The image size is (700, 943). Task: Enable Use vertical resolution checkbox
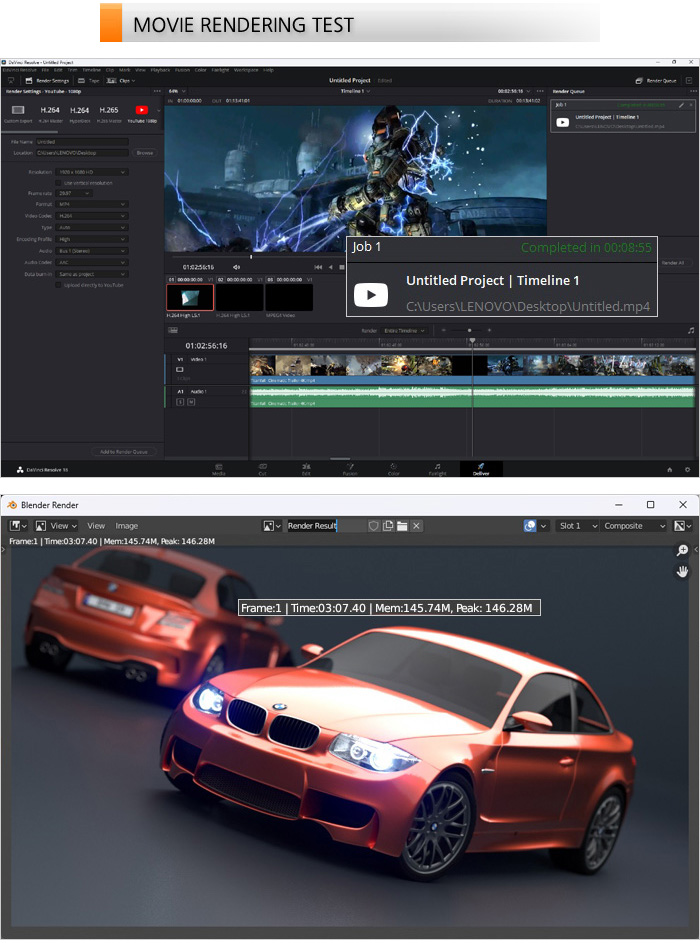coord(58,183)
